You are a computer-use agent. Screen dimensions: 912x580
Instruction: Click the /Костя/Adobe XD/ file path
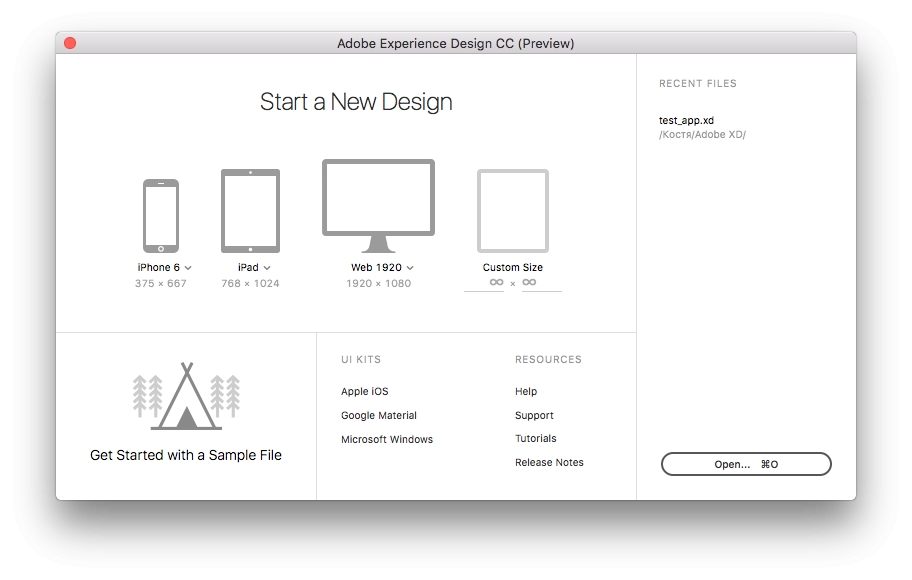tap(702, 134)
